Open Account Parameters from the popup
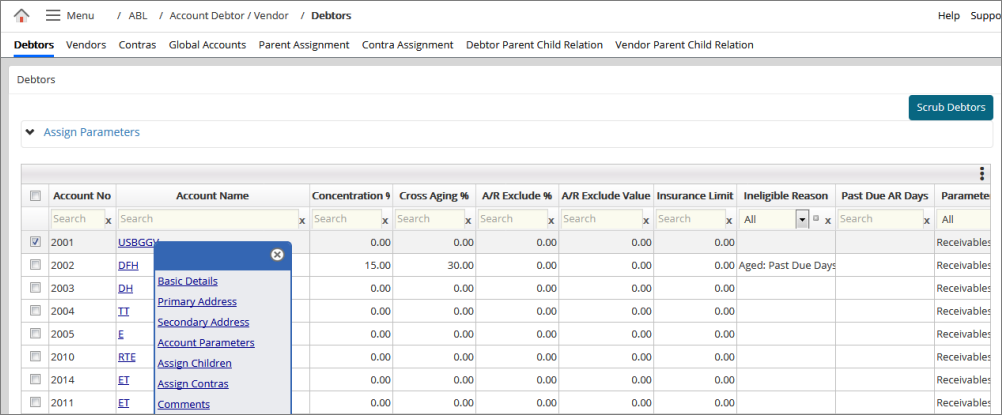 point(205,343)
